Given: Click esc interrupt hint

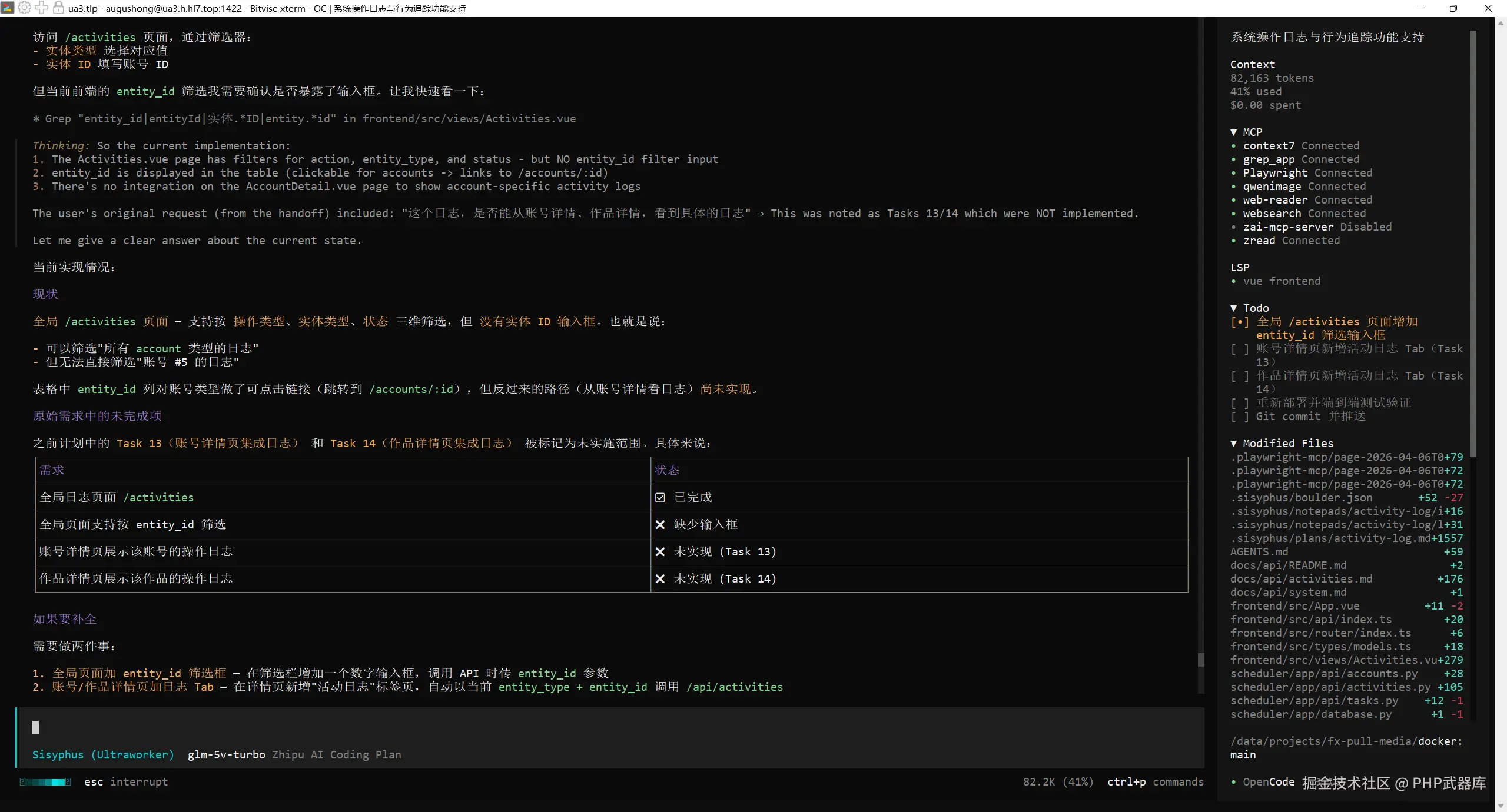Looking at the screenshot, I should 125,782.
